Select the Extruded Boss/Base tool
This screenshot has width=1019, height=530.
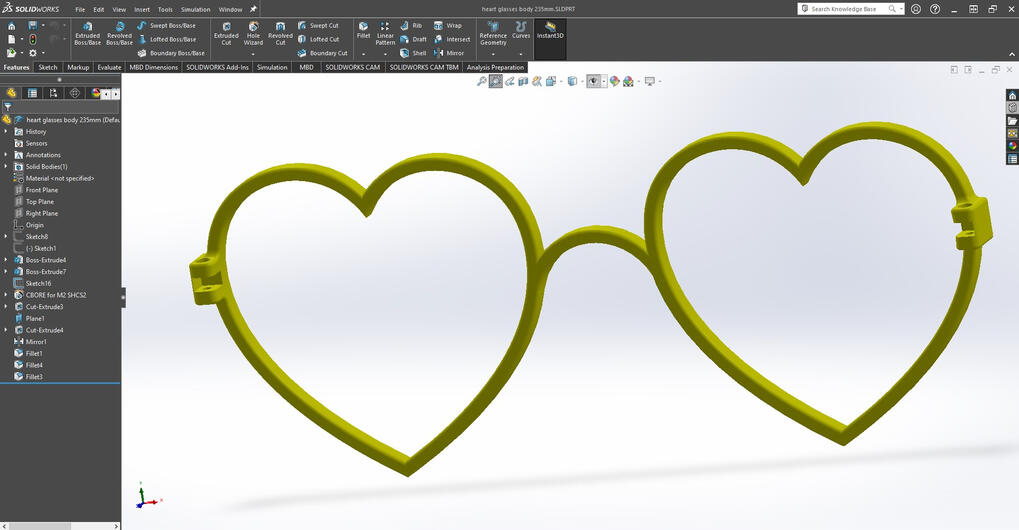point(87,34)
